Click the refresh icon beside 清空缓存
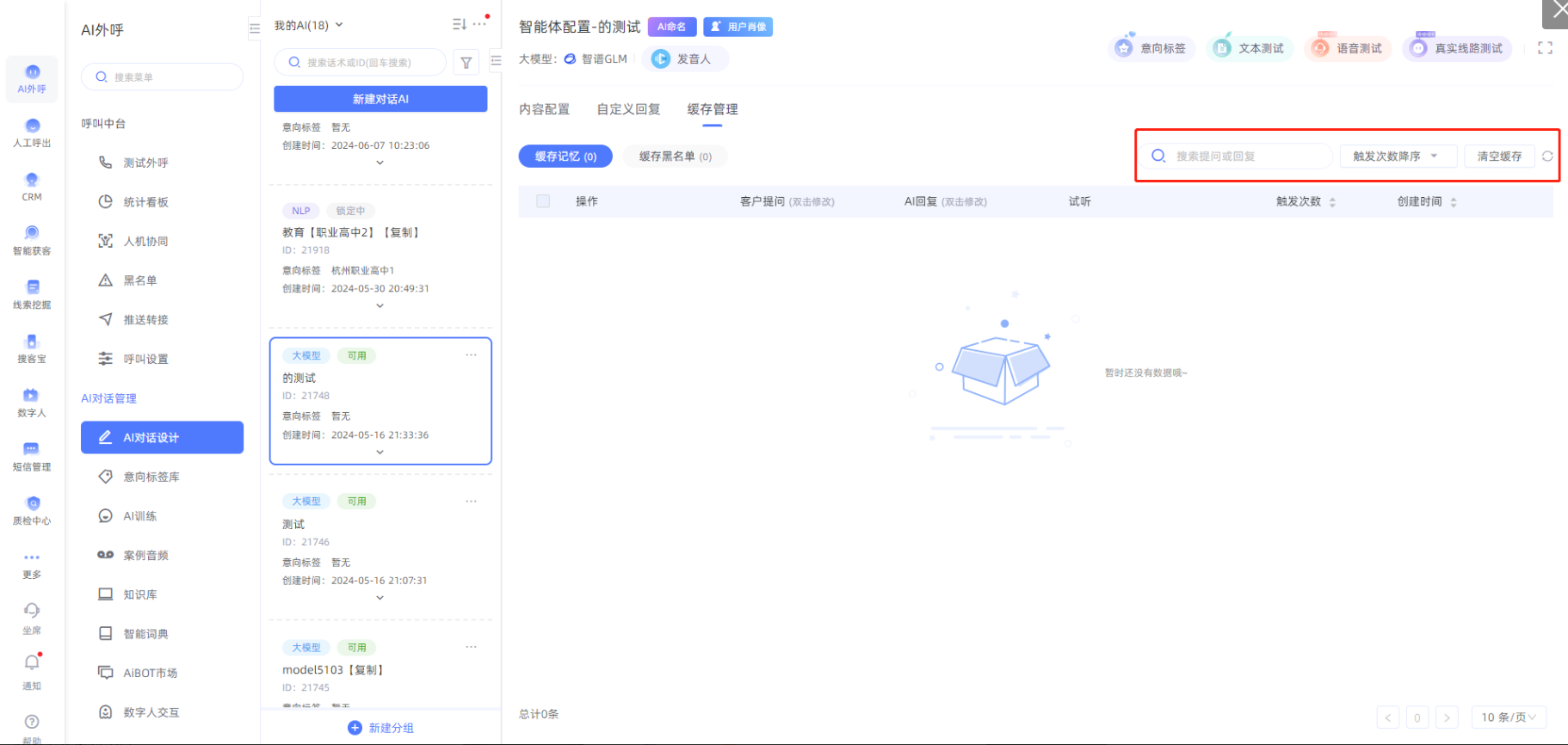The width and height of the screenshot is (1568, 745). tap(1547, 157)
